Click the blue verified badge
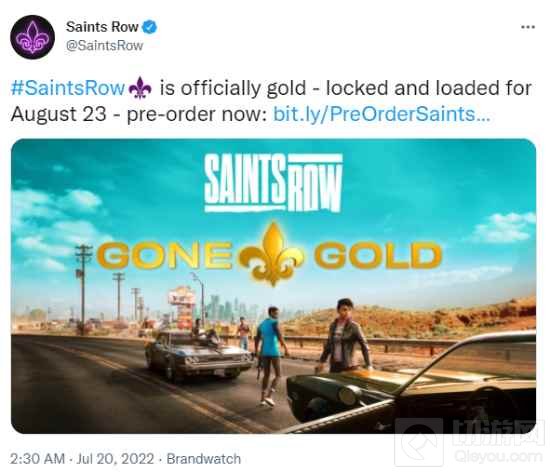The height and width of the screenshot is (472, 550). [149, 27]
